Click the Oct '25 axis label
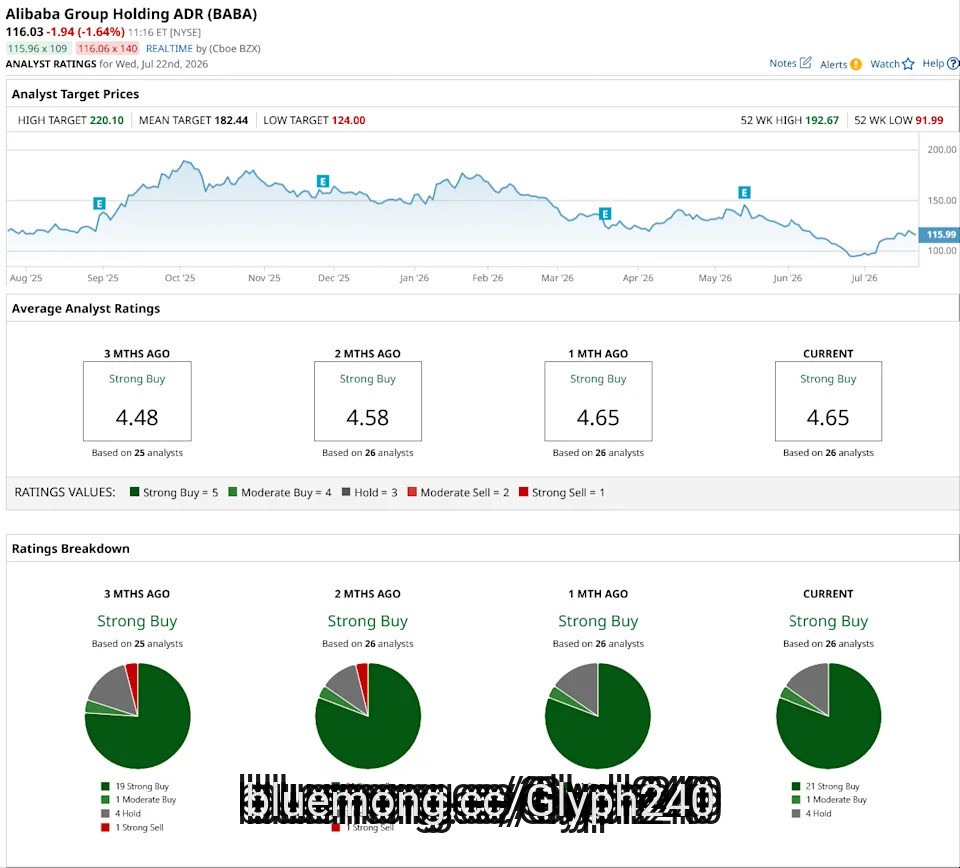The width and height of the screenshot is (960, 868). pos(180,278)
